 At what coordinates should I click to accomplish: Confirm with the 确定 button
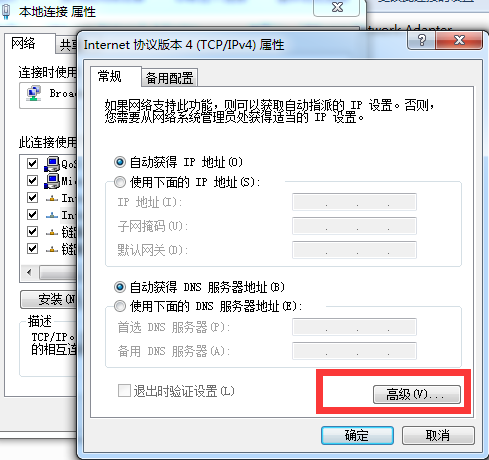[x=357, y=435]
